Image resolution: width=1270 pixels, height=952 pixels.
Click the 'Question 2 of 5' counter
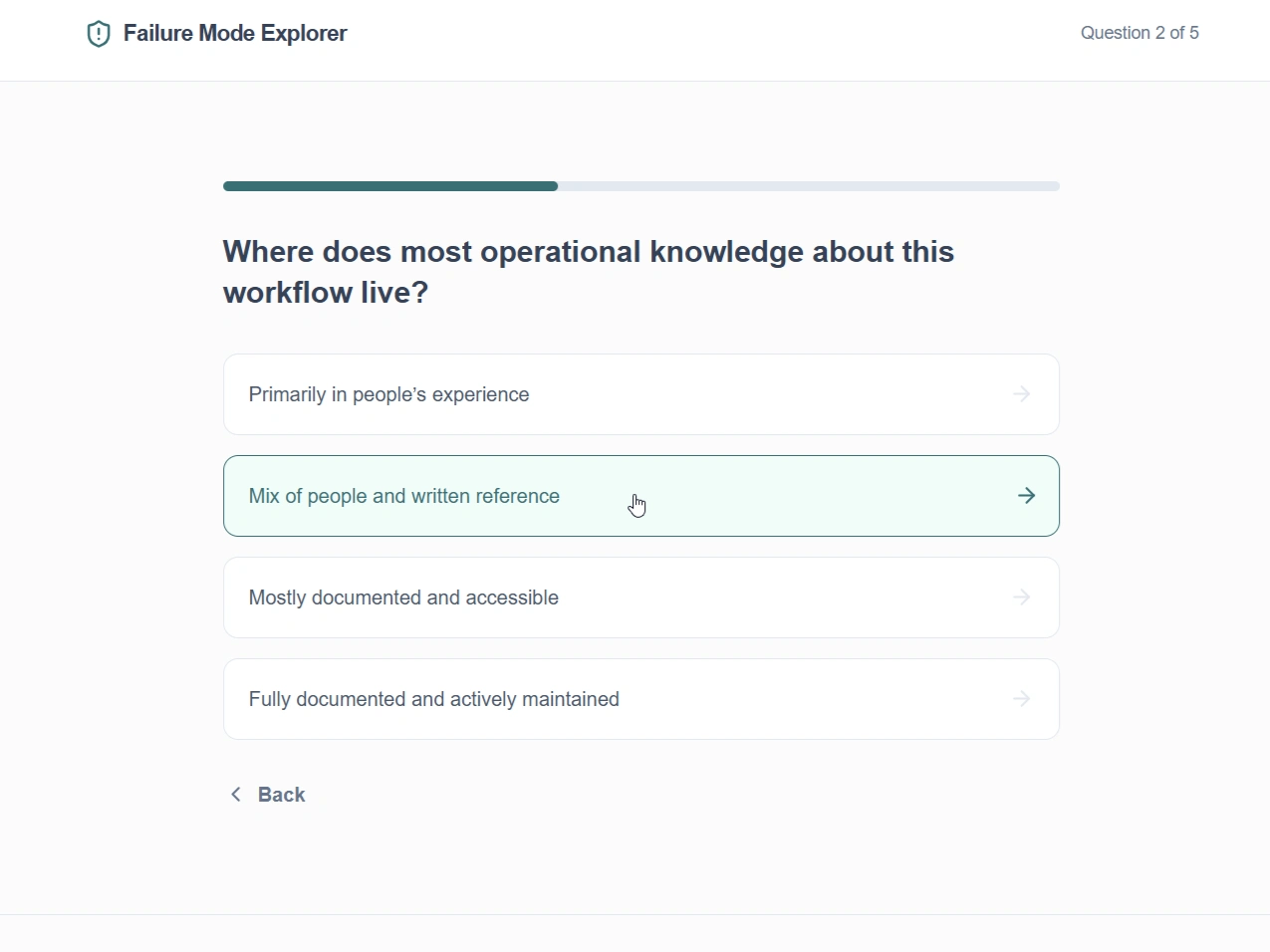(1140, 33)
